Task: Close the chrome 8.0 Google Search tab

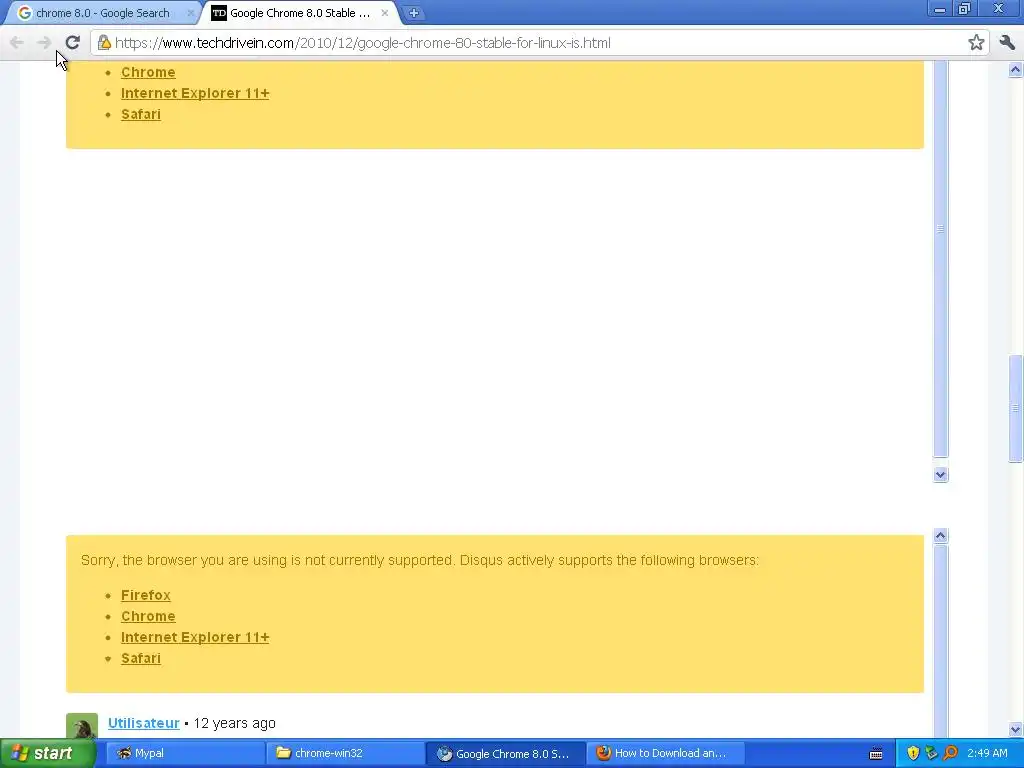Action: pos(191,13)
